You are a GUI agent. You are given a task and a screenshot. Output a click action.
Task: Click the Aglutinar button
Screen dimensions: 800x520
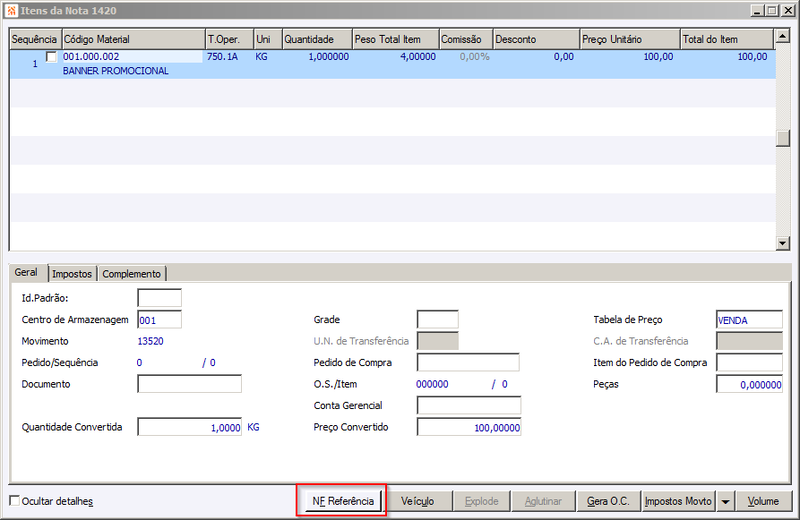(543, 501)
